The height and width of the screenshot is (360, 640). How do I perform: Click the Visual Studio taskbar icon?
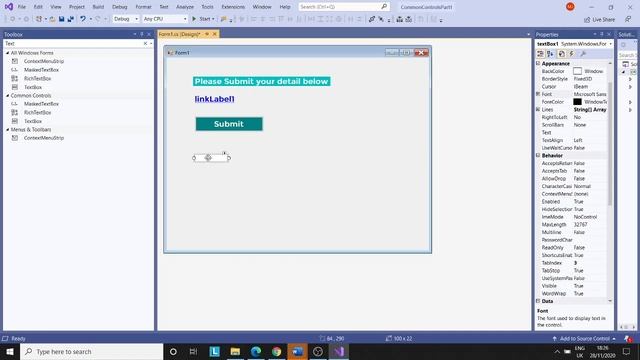click(x=339, y=351)
